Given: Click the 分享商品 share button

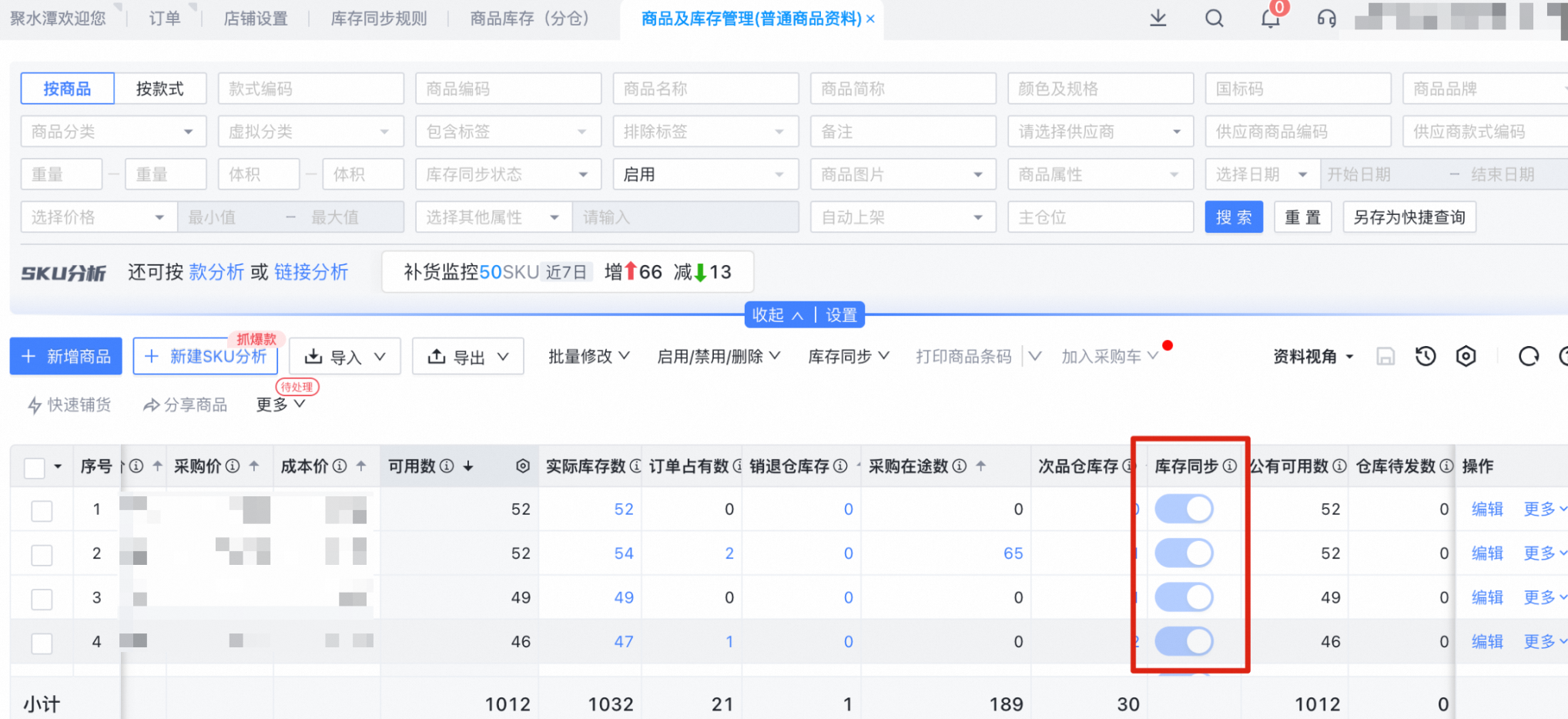Looking at the screenshot, I should (185, 405).
